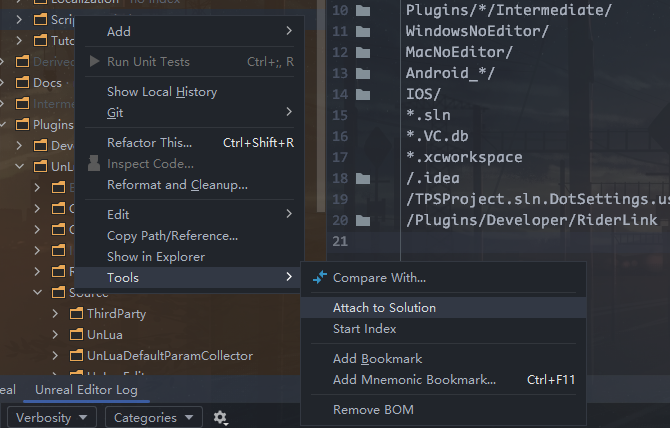This screenshot has width=670, height=428.
Task: Collapse the UnLua plugin folder chevron
Action: tap(19, 166)
